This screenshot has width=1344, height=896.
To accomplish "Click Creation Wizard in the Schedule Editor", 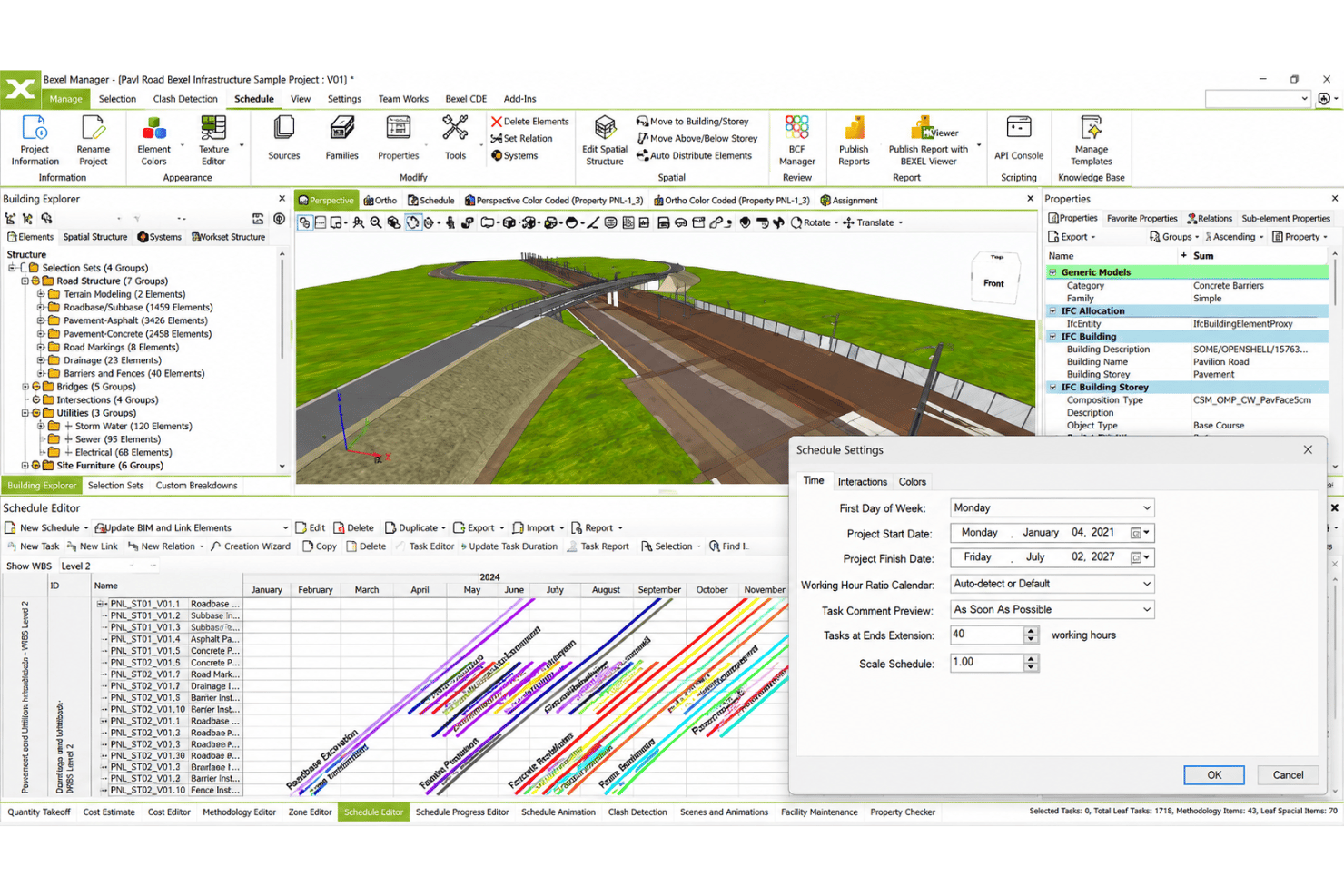I will click(251, 546).
